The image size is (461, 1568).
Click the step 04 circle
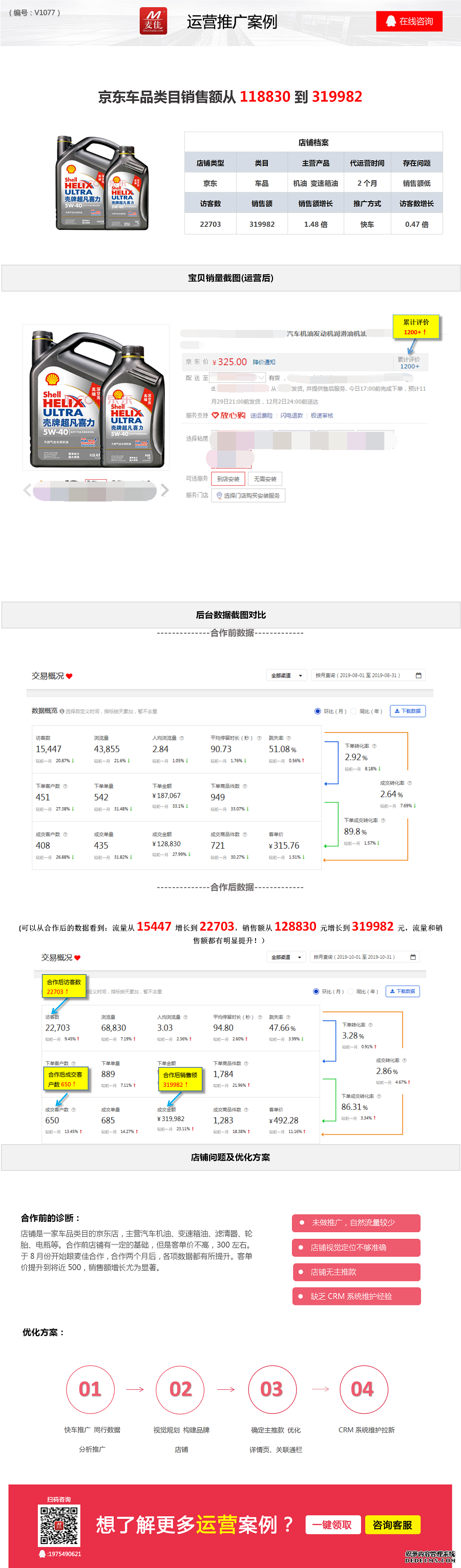(363, 1389)
